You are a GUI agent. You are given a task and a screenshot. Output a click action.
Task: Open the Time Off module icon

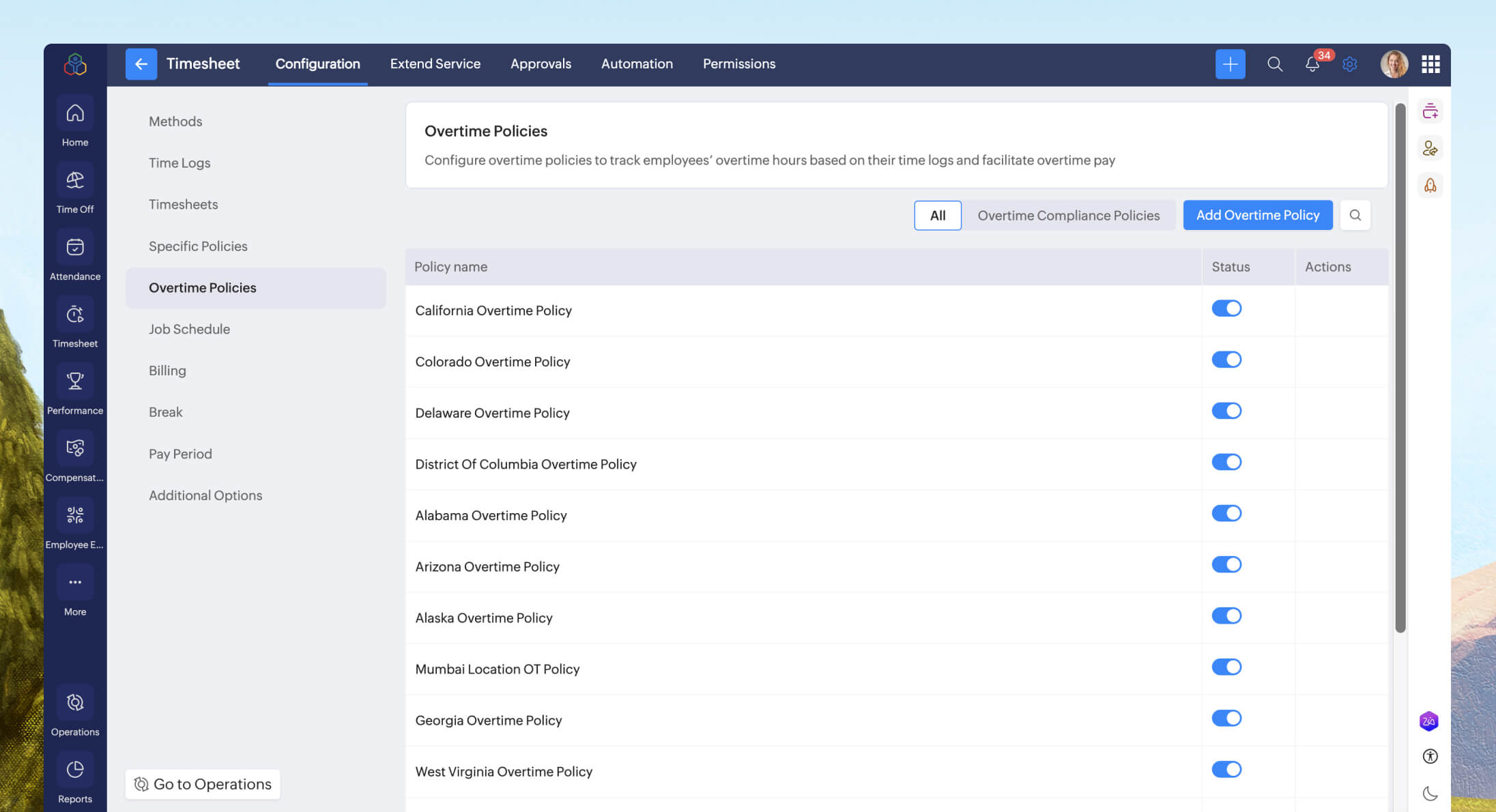click(x=75, y=180)
